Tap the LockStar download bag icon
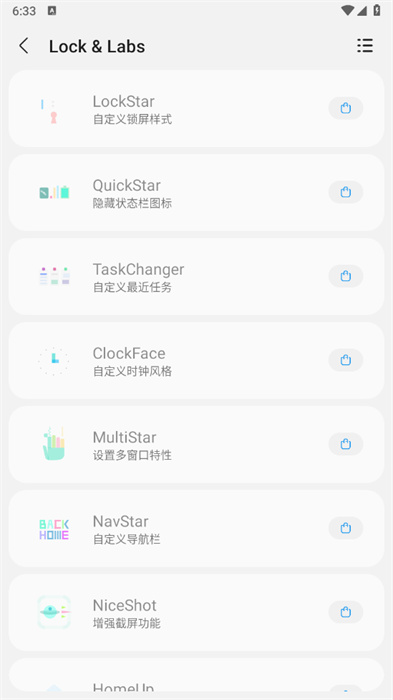The width and height of the screenshot is (393, 700). point(346,108)
